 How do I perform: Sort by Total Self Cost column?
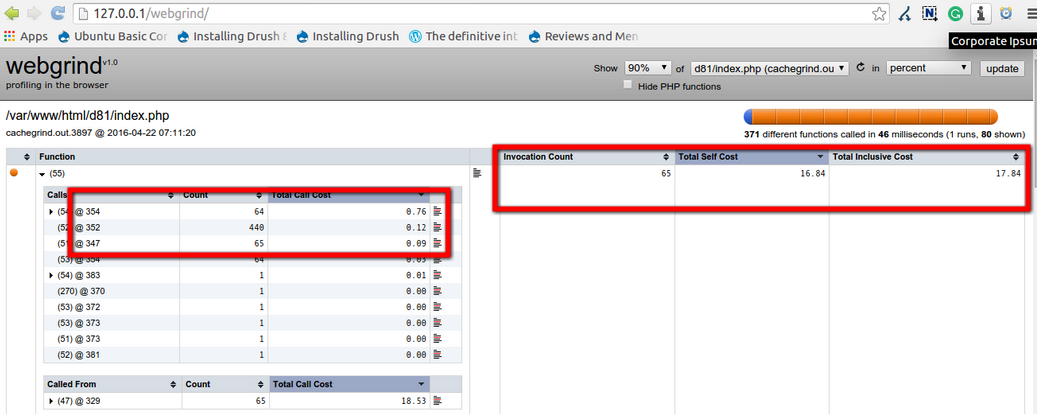(x=752, y=157)
